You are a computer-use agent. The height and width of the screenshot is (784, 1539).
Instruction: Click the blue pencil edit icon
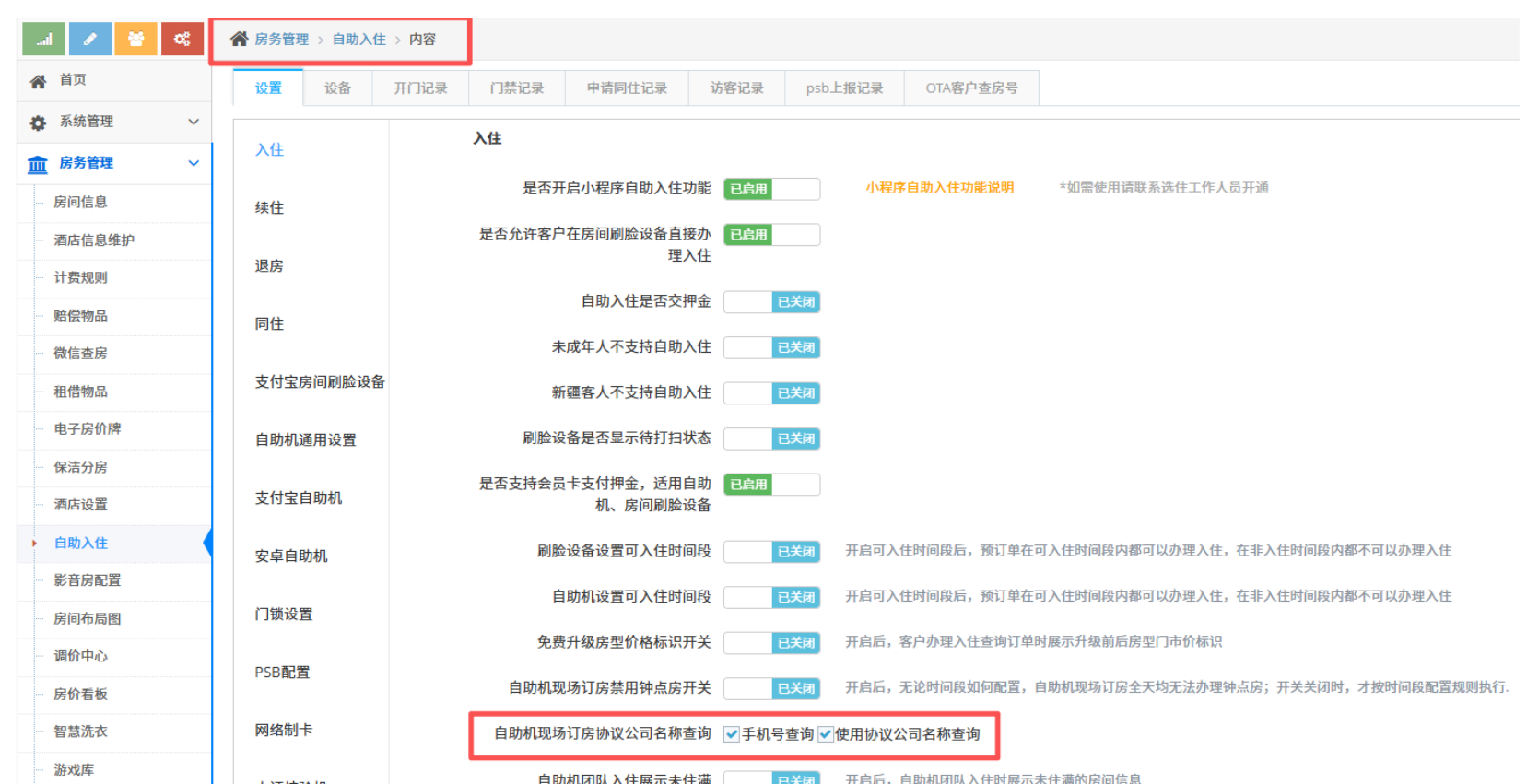[x=89, y=39]
